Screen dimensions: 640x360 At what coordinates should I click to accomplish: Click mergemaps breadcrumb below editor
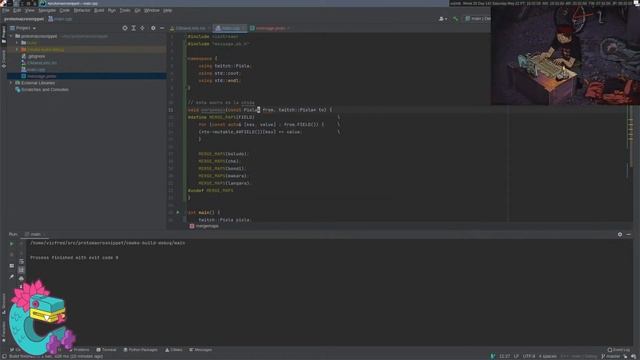[x=204, y=226]
